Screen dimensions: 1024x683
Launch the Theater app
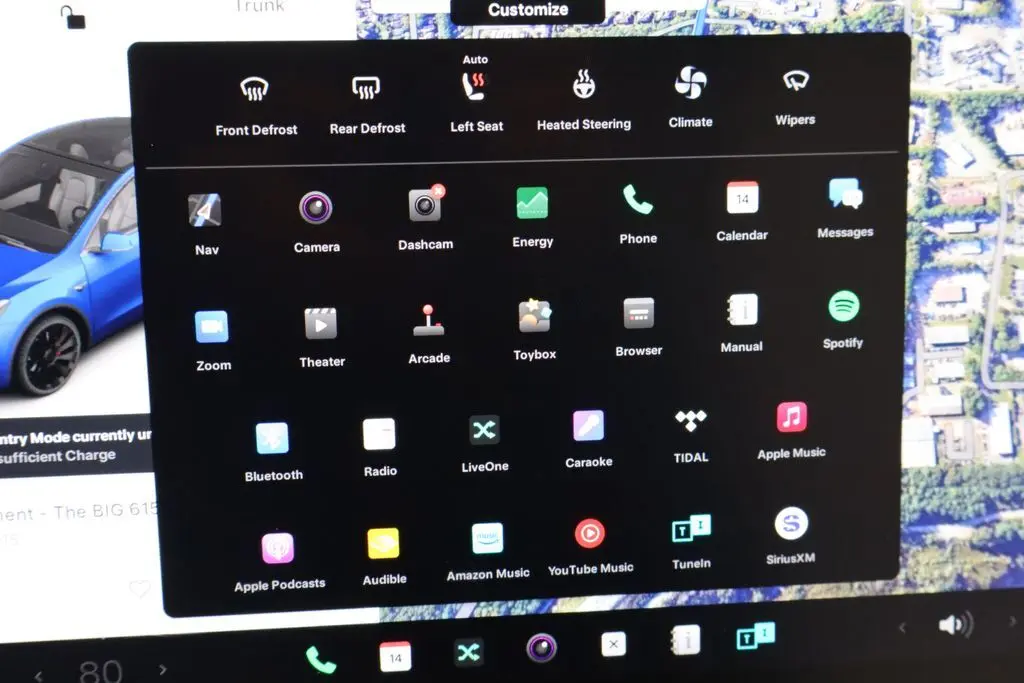point(321,338)
